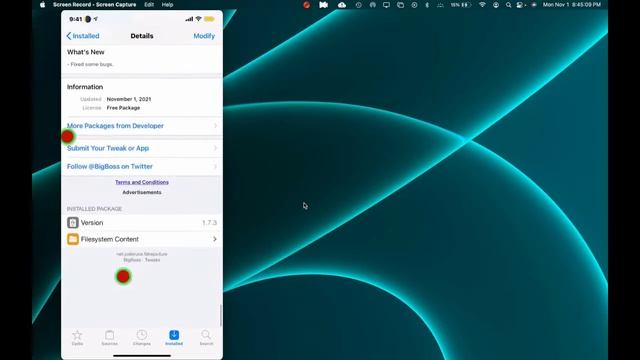
Task: Open Submit Your Tweak or App
Action: pyautogui.click(x=142, y=148)
